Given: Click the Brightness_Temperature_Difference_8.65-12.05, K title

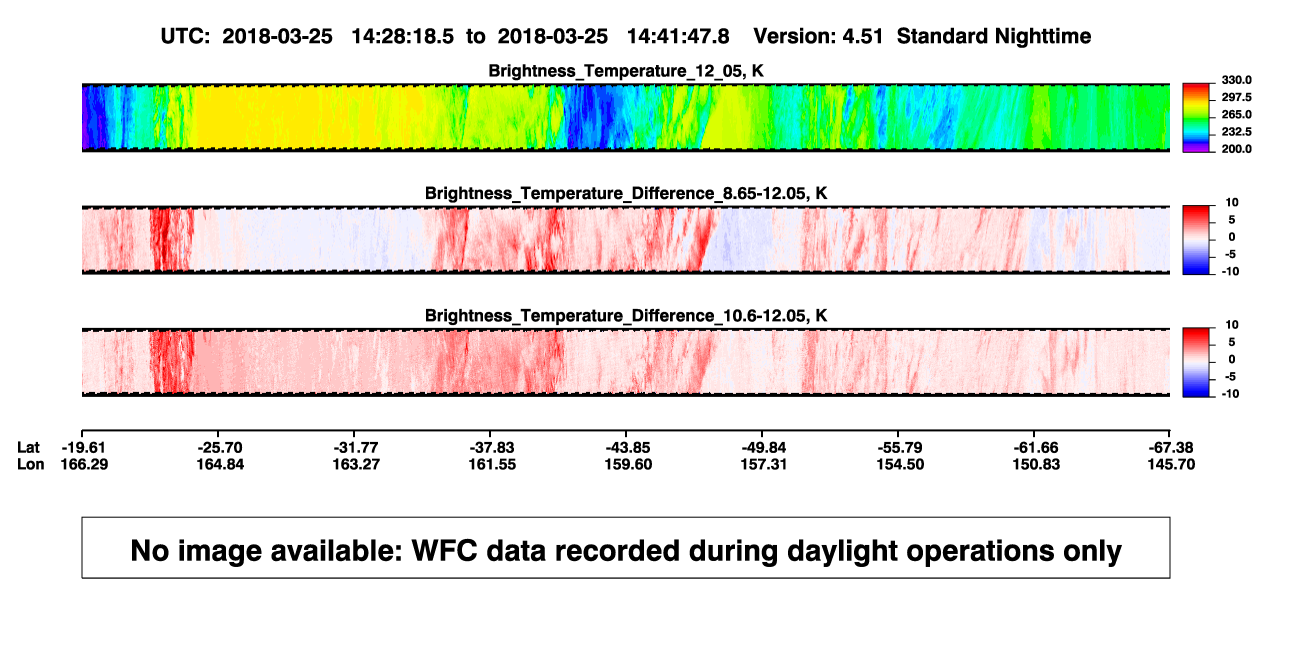Looking at the screenshot, I should (x=626, y=193).
